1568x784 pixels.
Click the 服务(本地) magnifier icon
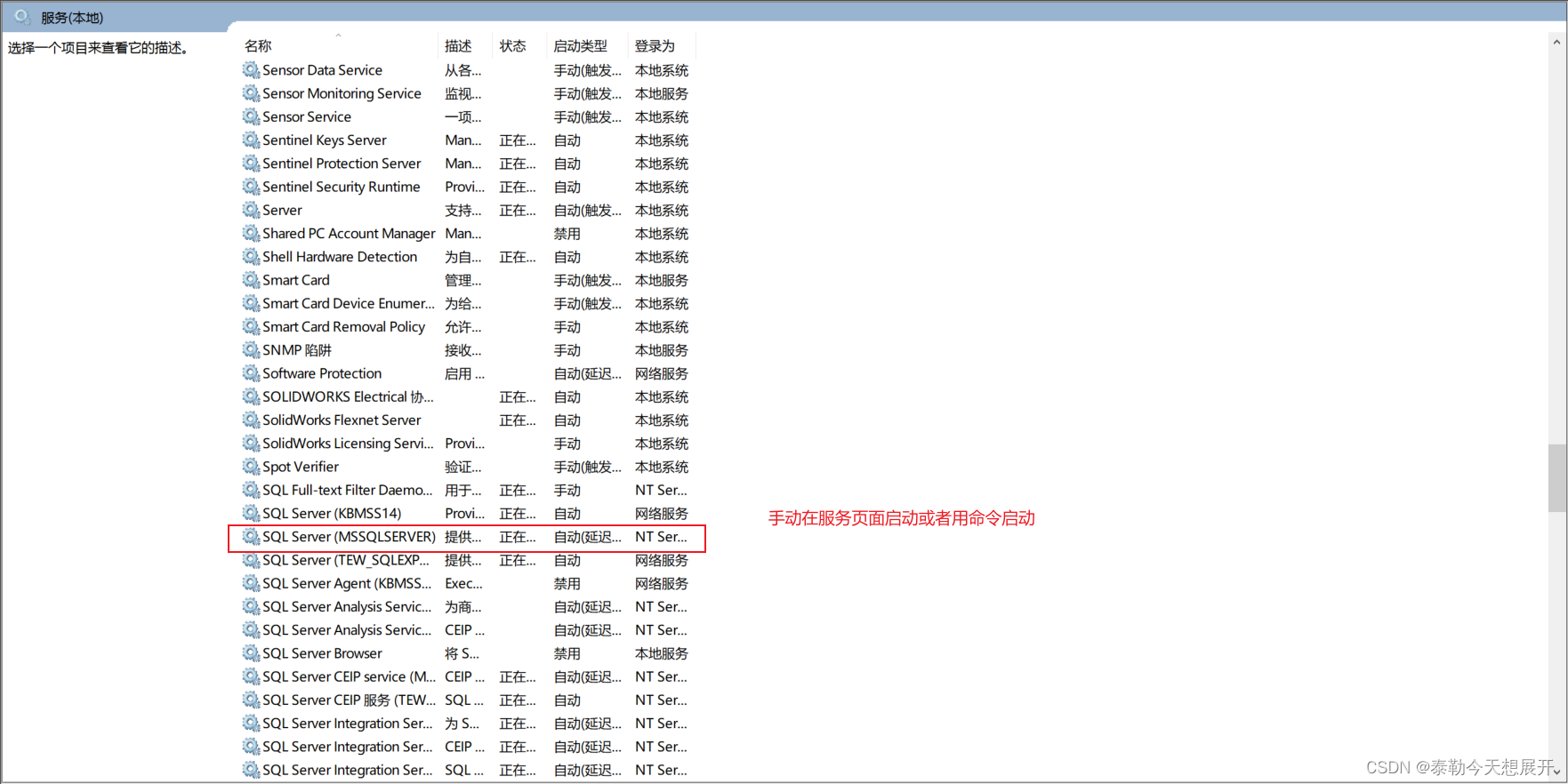(x=23, y=17)
